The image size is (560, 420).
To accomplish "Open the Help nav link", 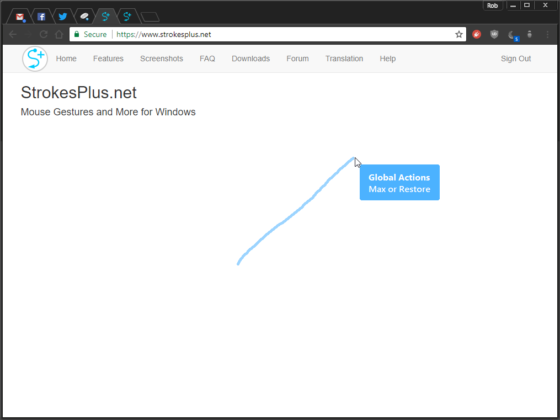I will pos(388,59).
